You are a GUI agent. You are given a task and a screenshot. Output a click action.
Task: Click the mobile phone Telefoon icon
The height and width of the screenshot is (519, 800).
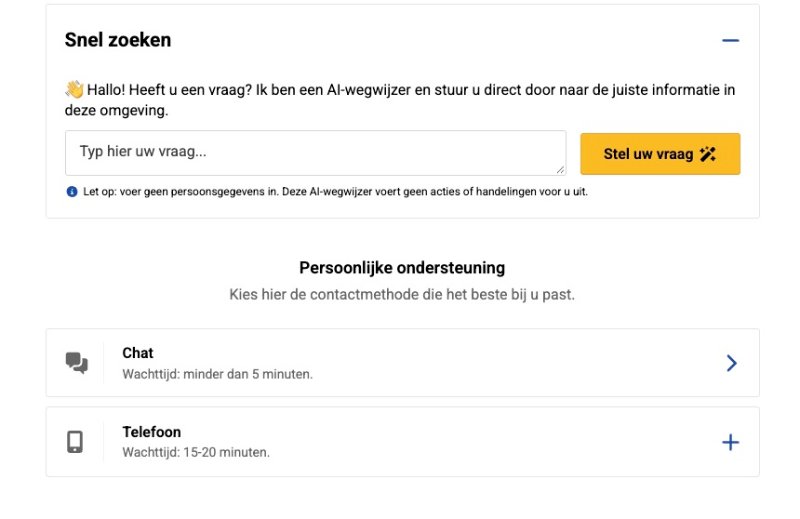75,442
